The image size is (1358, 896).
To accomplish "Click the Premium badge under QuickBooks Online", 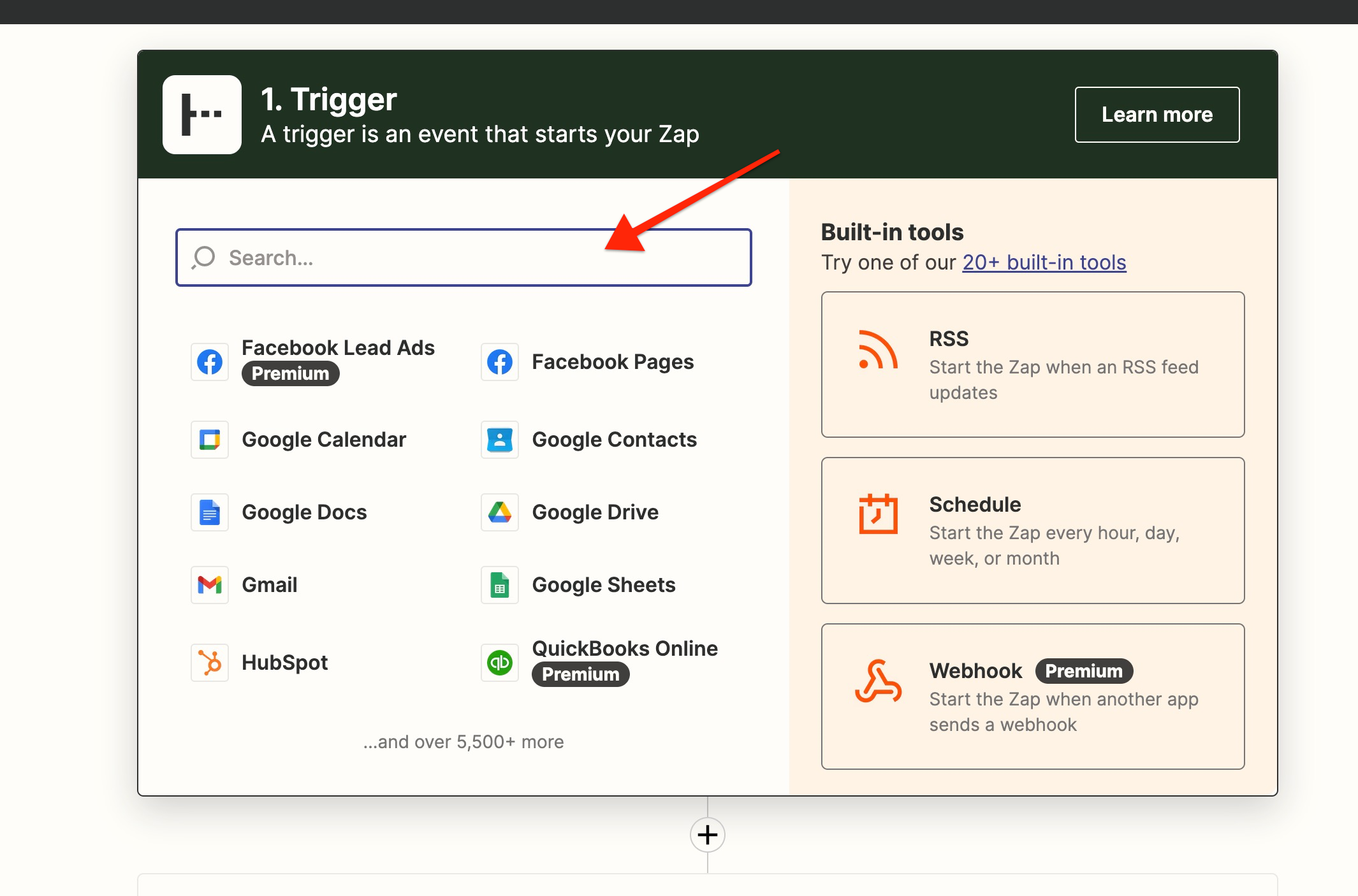I will coord(580,674).
